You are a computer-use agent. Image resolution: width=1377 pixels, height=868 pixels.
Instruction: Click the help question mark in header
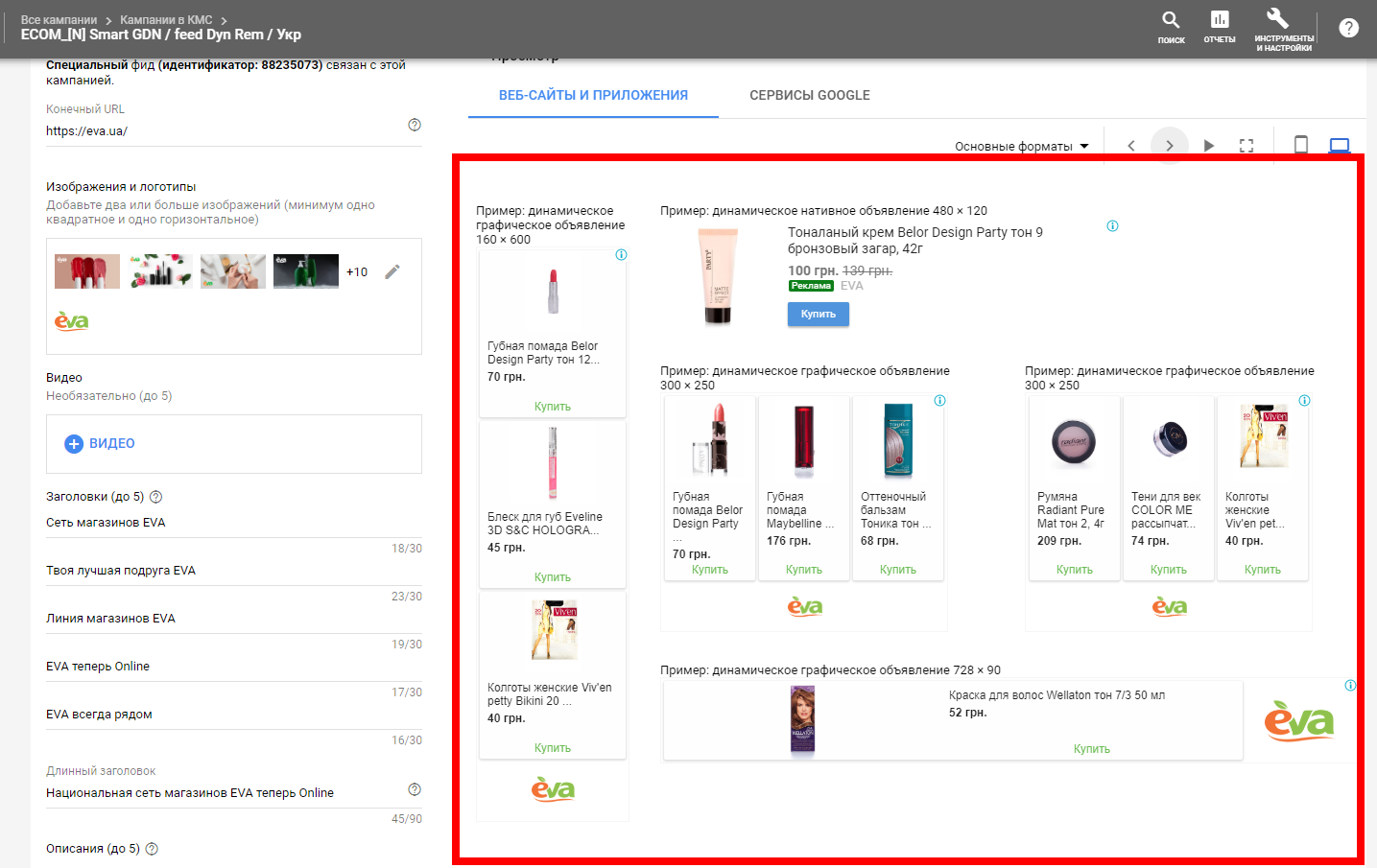1348,28
